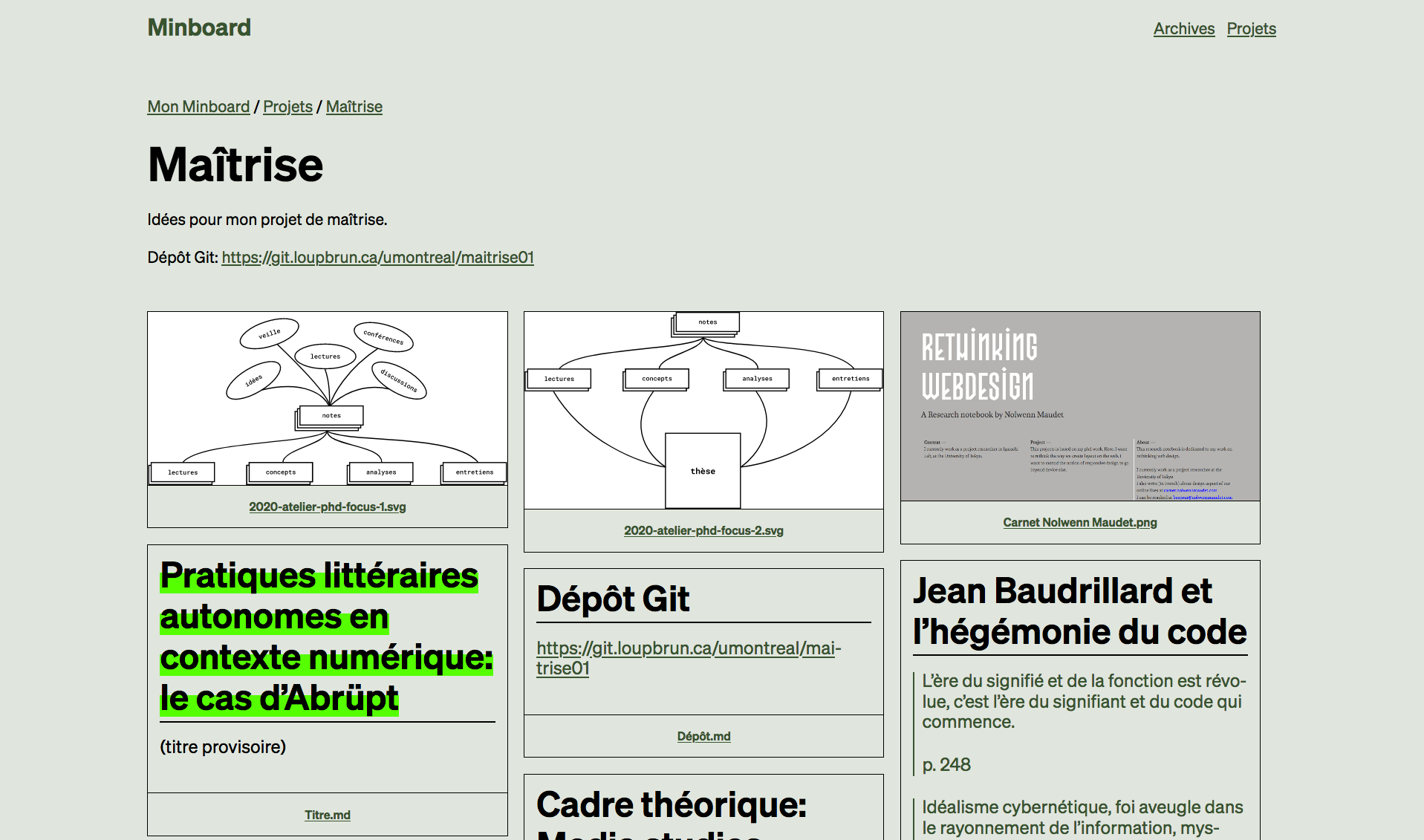Image resolution: width=1424 pixels, height=840 pixels.
Task: Click the Maîtrise breadcrumb link
Action: 354,107
